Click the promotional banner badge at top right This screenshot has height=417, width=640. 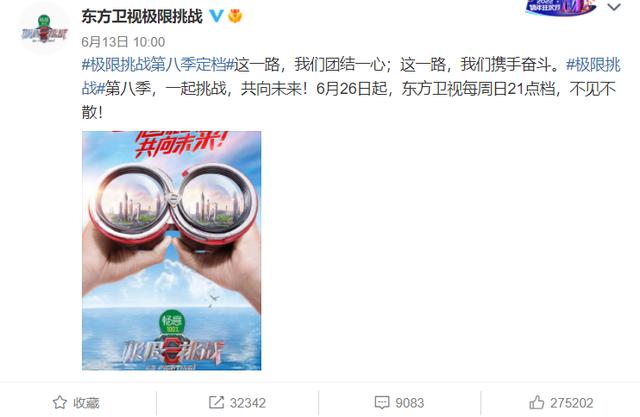point(561,7)
